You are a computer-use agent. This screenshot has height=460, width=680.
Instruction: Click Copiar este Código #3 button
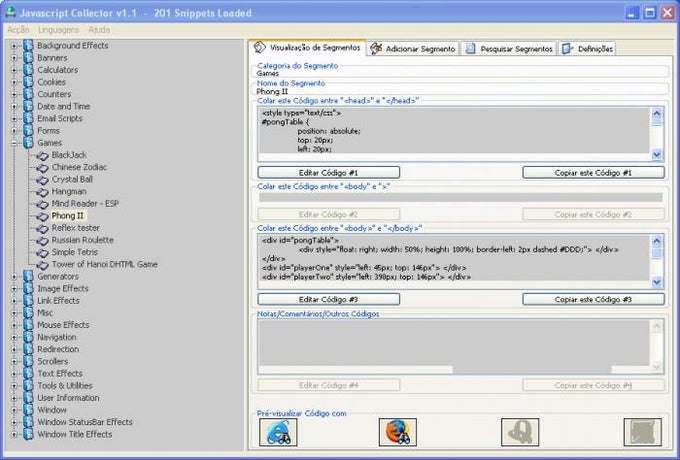click(593, 299)
